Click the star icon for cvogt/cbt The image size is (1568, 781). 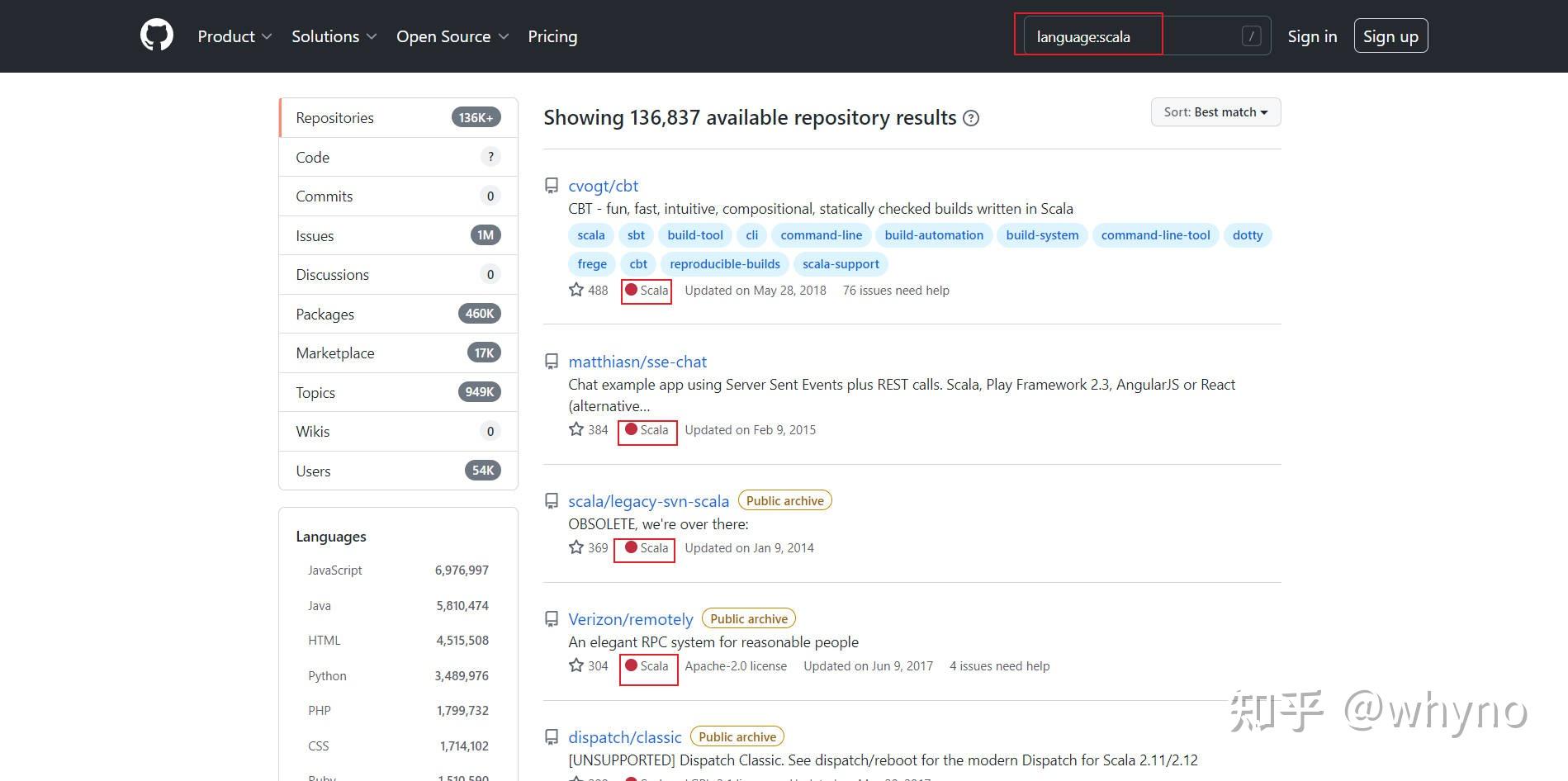(576, 290)
